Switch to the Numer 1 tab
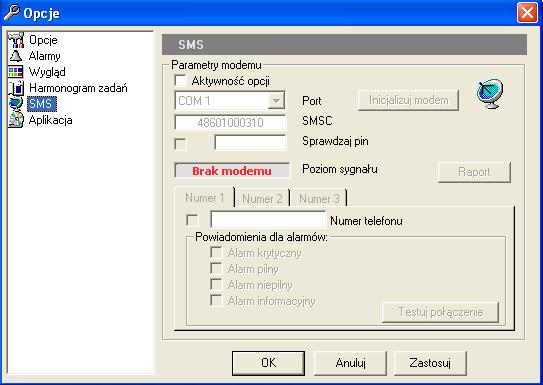 pyautogui.click(x=205, y=198)
